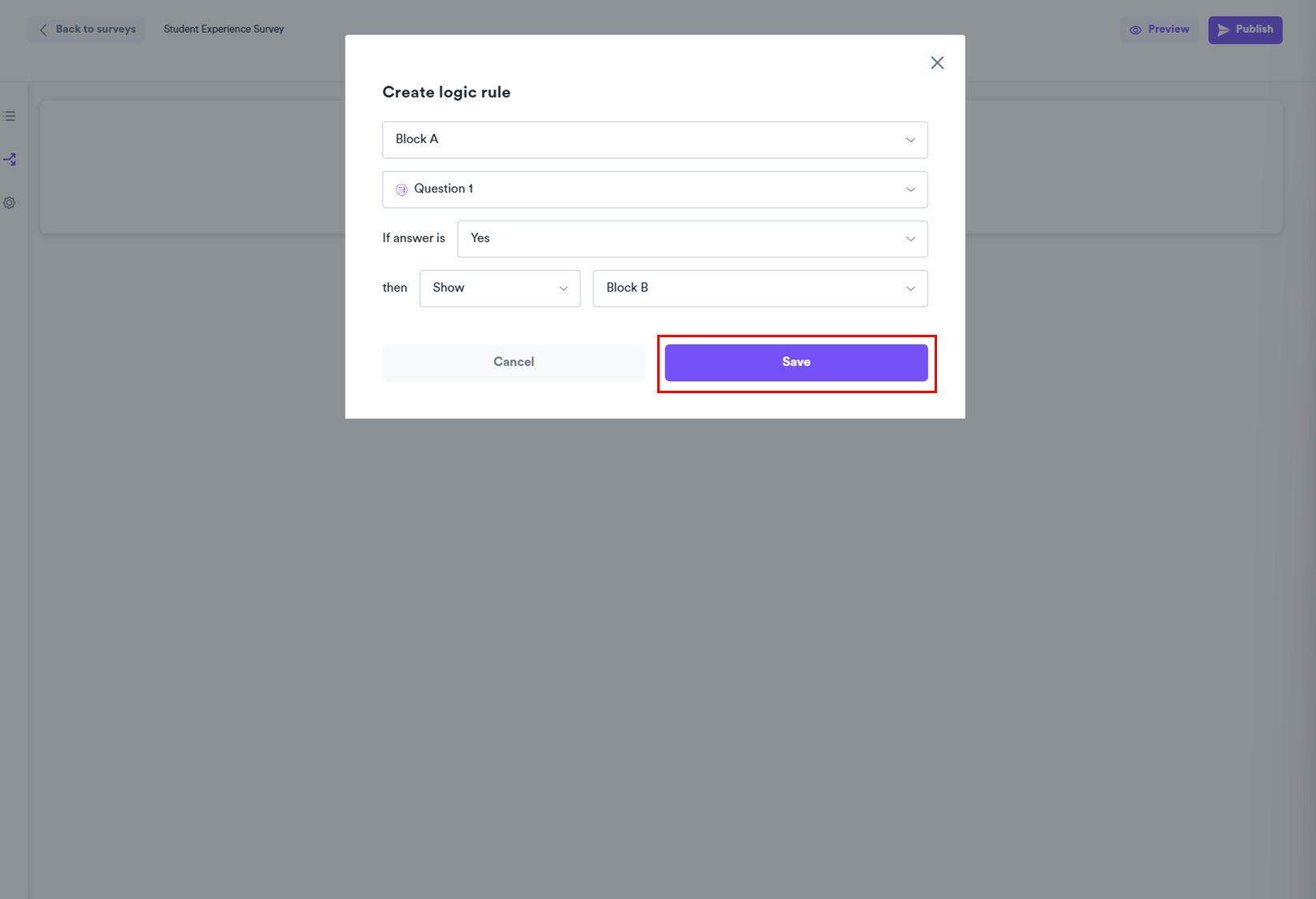
Task: Click the Student Experience Survey title
Action: (224, 30)
